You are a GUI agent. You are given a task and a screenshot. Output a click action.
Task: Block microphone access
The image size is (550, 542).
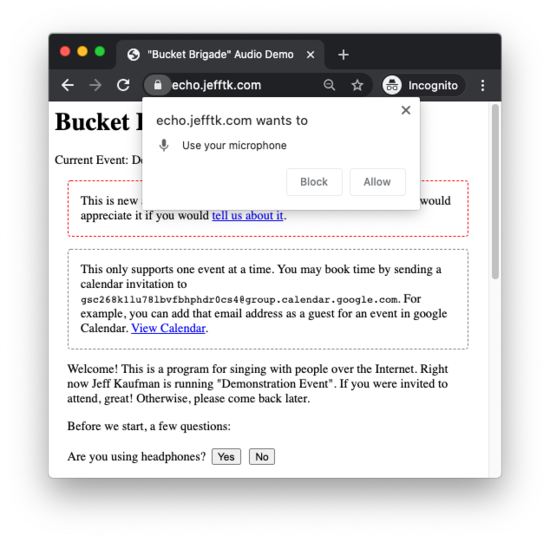tap(314, 182)
